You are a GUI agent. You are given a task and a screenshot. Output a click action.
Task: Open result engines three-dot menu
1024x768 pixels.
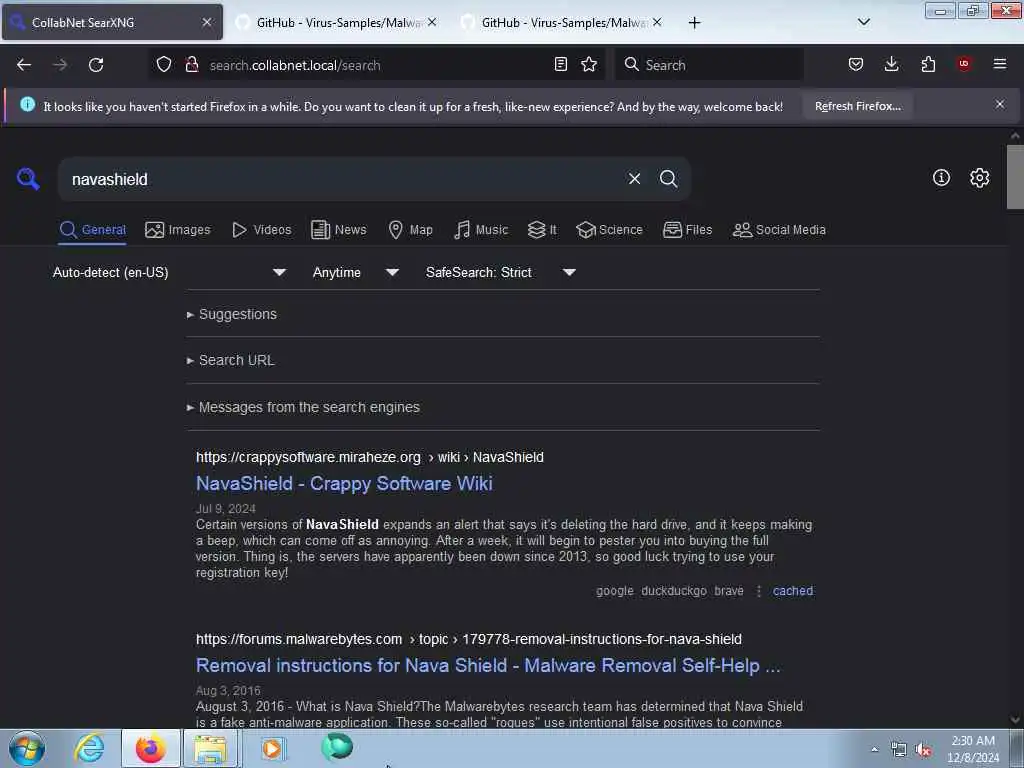pyautogui.click(x=758, y=590)
